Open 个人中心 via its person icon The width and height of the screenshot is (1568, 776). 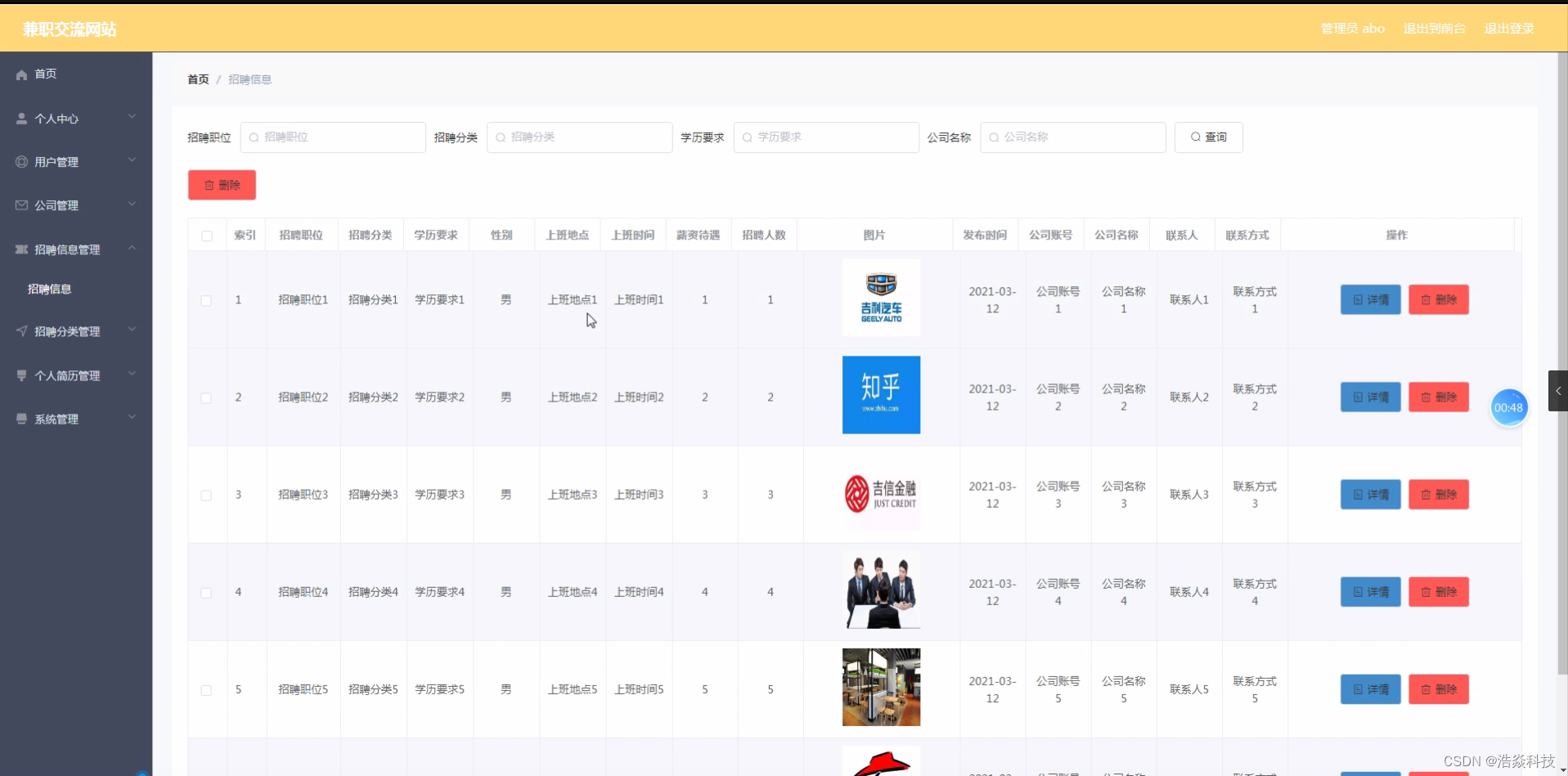[20, 117]
